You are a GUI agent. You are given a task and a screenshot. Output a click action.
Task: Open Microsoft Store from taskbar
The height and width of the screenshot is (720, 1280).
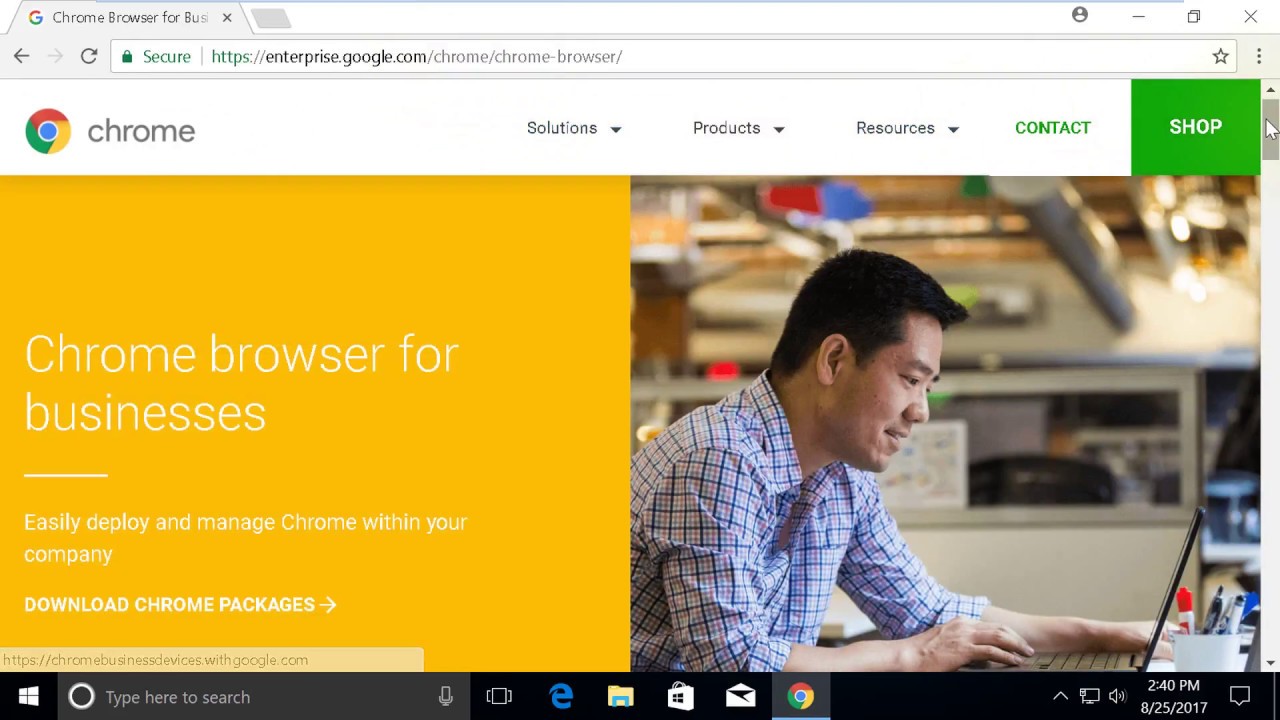[x=680, y=697]
